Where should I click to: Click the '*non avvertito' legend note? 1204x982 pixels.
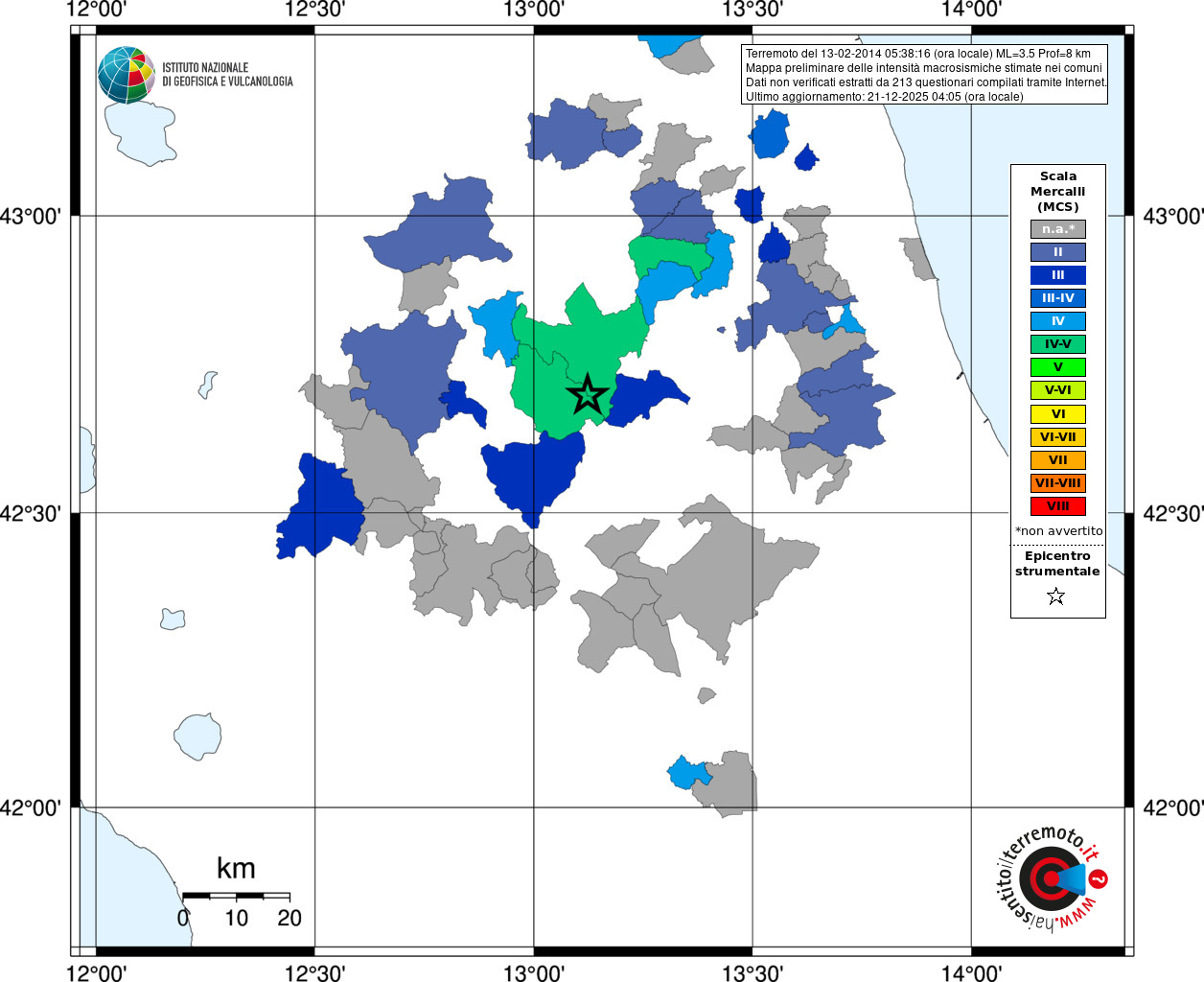click(1059, 530)
